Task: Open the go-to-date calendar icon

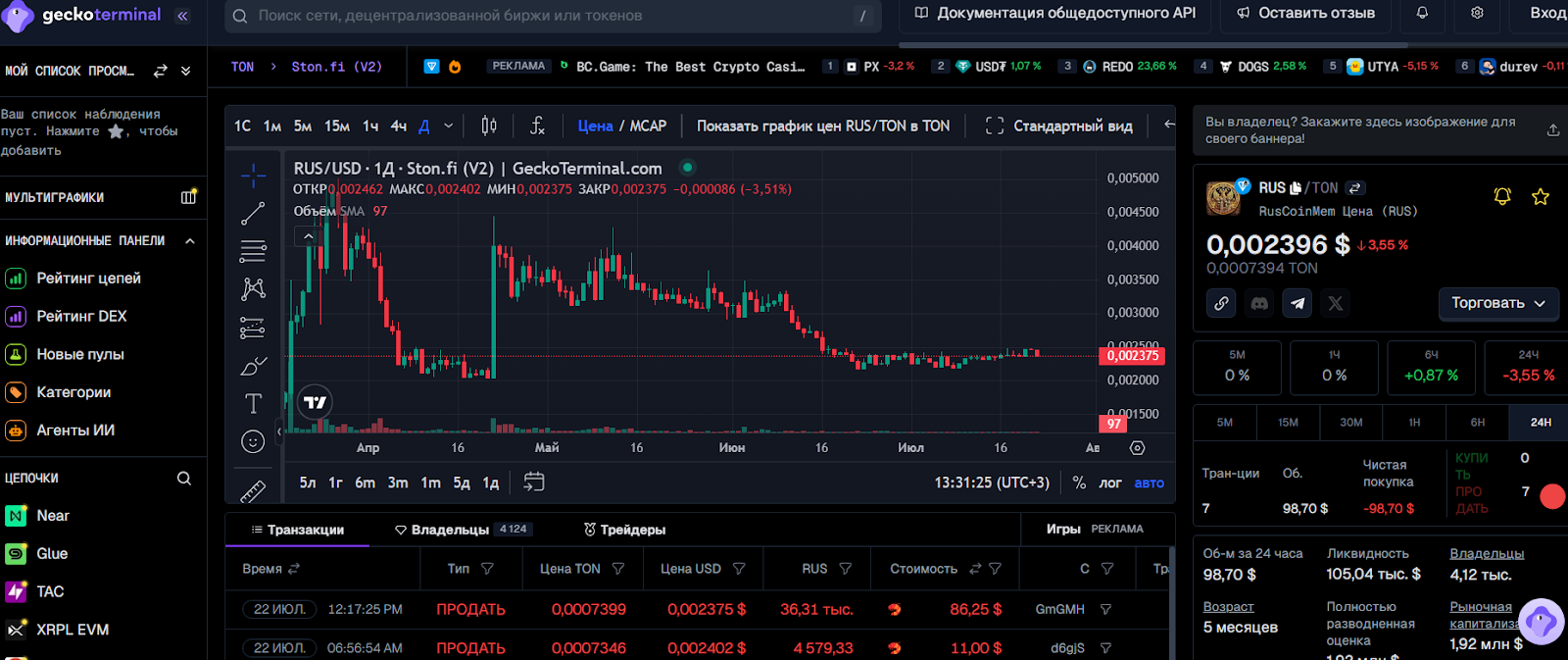Action: (534, 482)
